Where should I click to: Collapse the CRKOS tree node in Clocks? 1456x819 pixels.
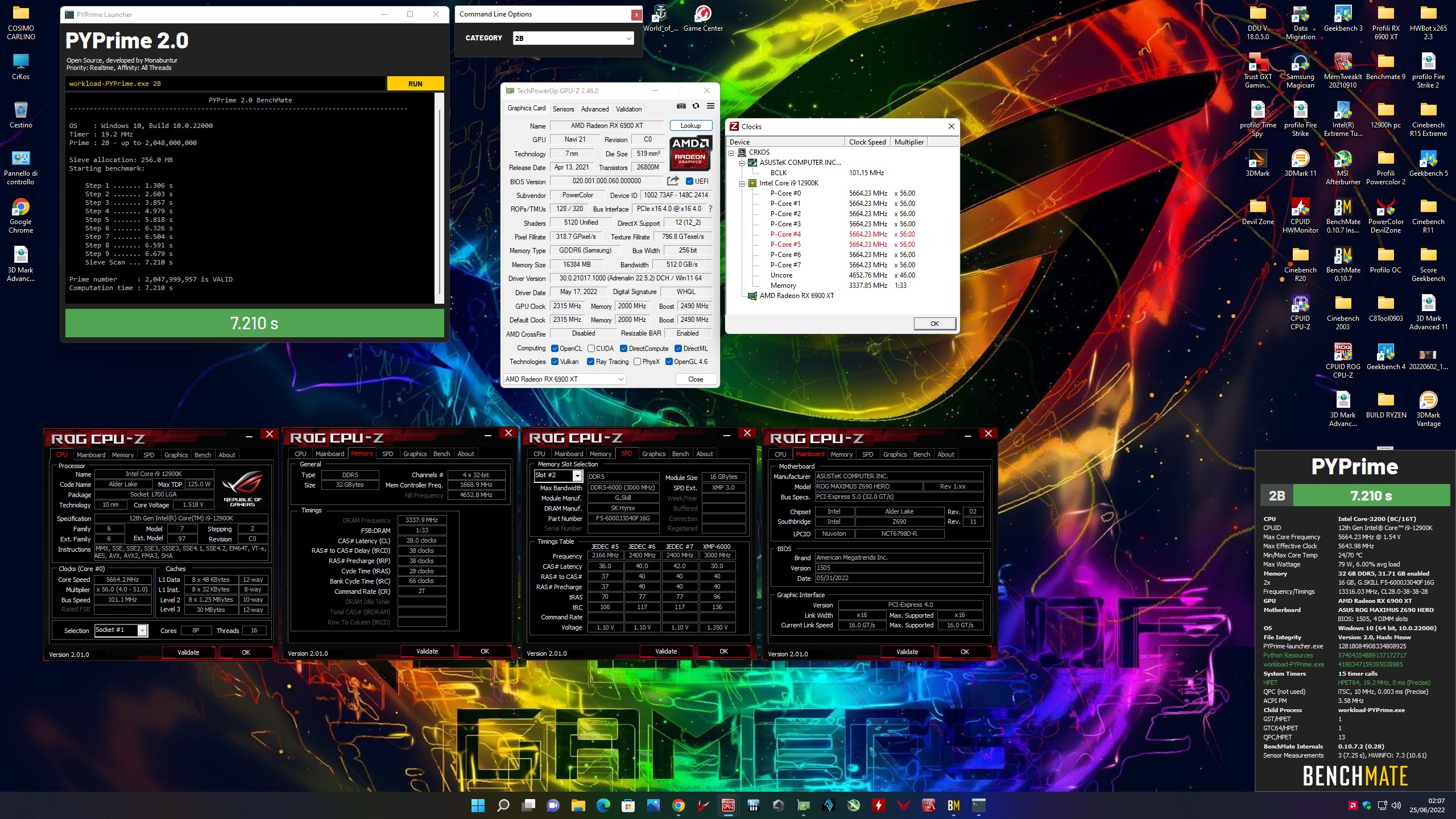[x=731, y=152]
